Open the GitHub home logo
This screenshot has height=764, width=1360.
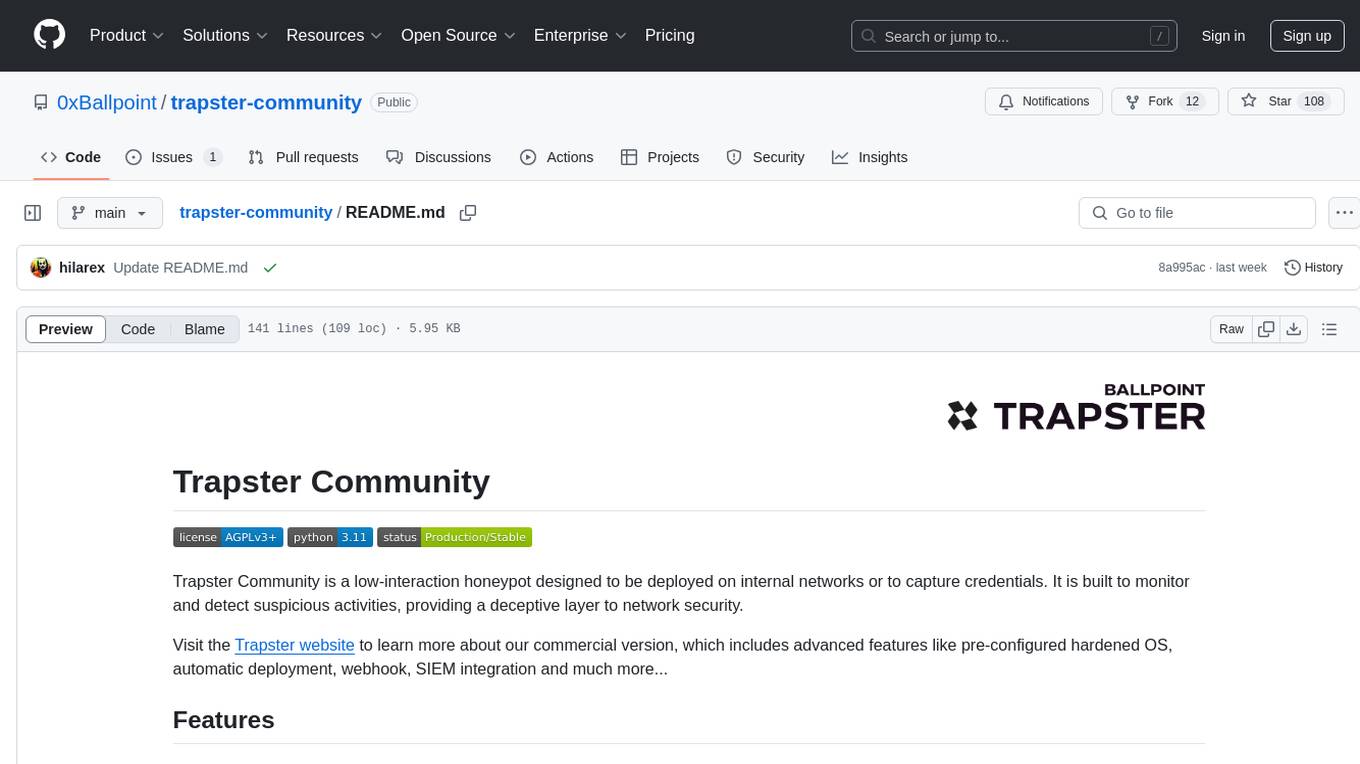pos(49,35)
